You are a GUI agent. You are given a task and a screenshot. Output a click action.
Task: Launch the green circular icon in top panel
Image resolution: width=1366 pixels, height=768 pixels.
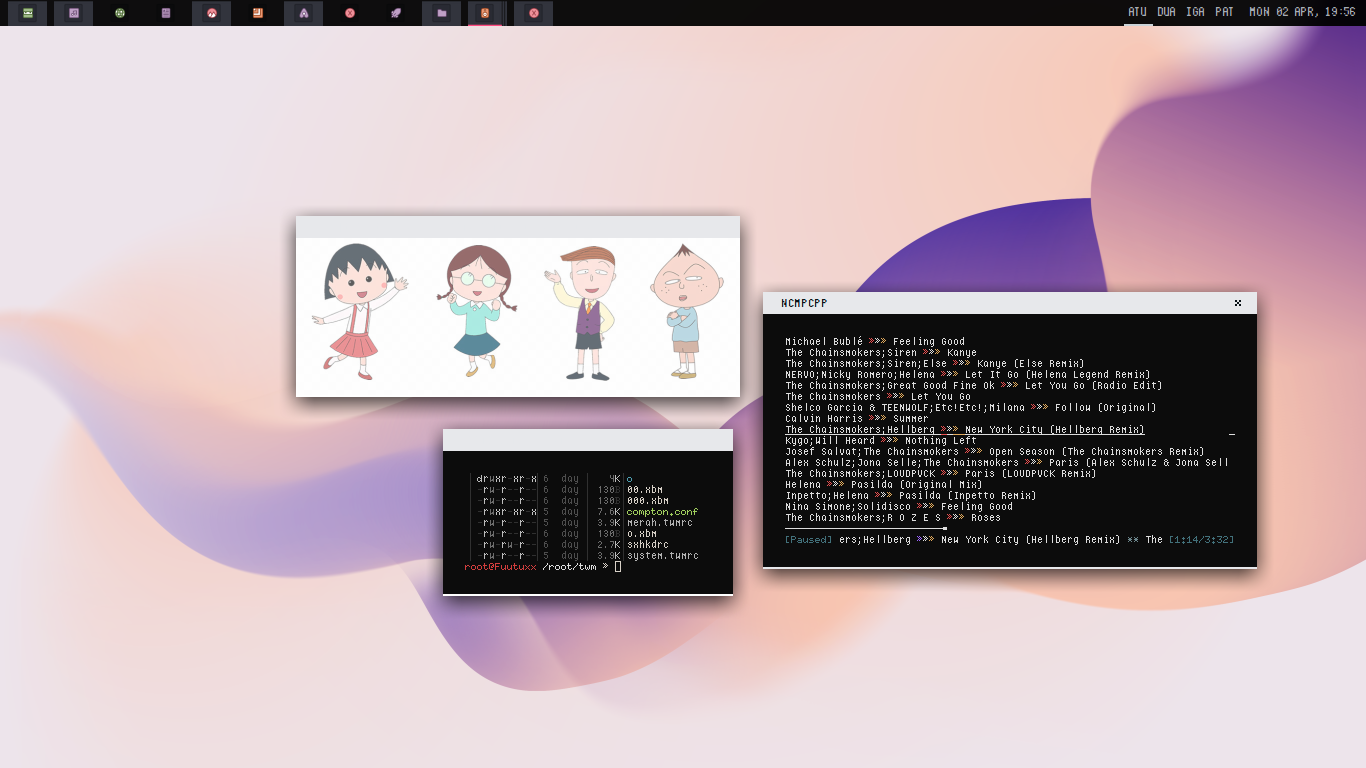pyautogui.click(x=120, y=13)
